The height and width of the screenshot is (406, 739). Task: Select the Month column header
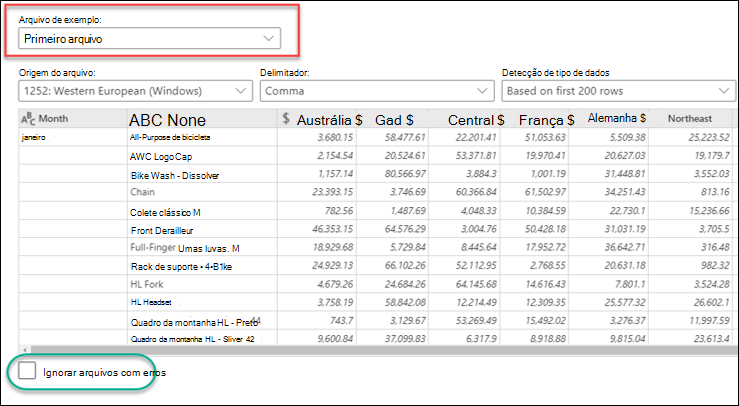tap(73, 119)
